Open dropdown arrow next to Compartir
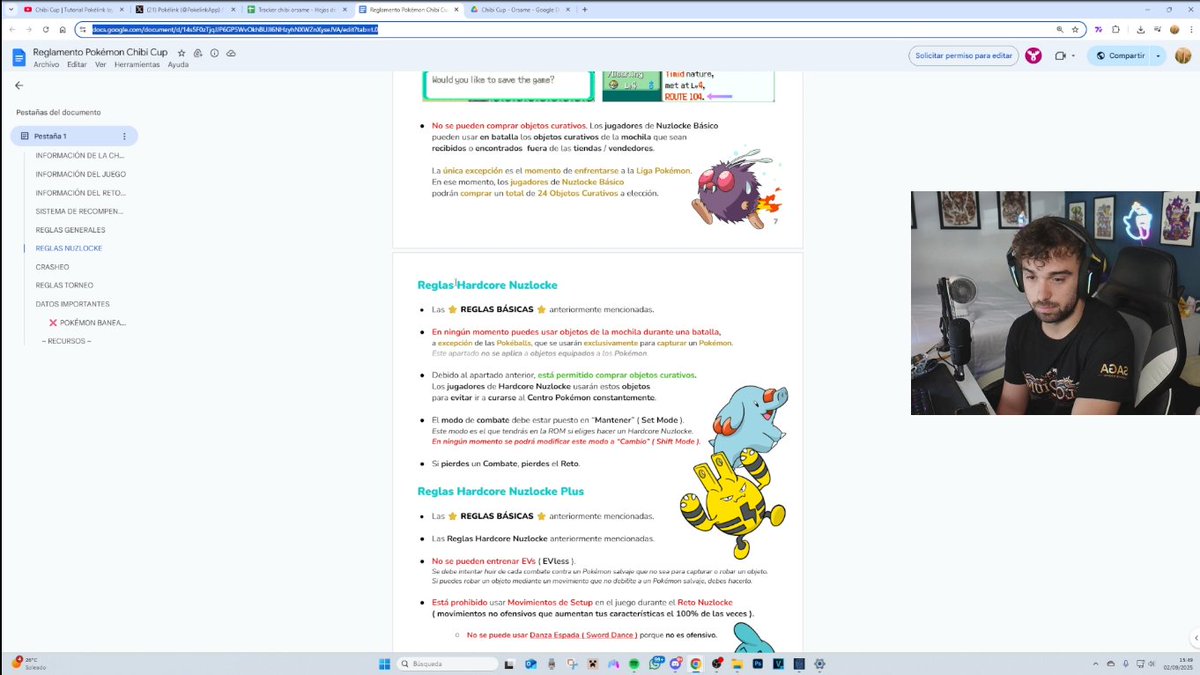The image size is (1200, 675). tap(1158, 55)
